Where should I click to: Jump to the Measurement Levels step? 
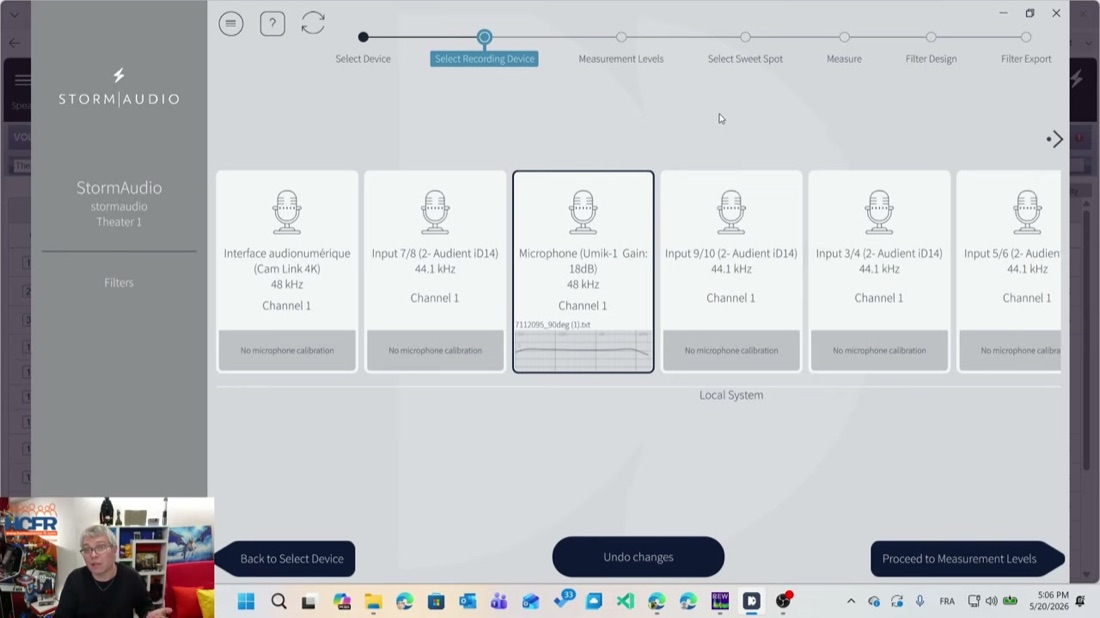click(621, 59)
